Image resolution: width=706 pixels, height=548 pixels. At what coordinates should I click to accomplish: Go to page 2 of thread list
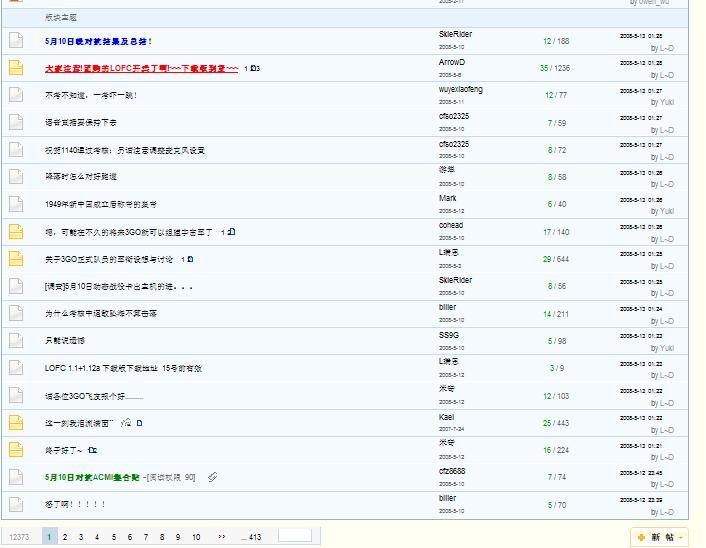click(x=65, y=537)
